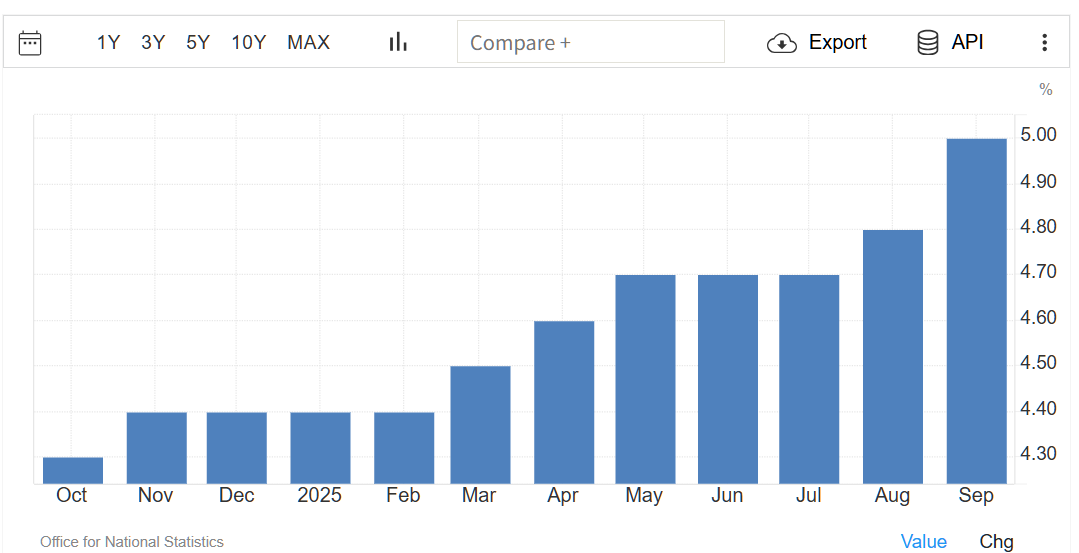
Task: Click the Compare input field
Action: click(x=590, y=43)
